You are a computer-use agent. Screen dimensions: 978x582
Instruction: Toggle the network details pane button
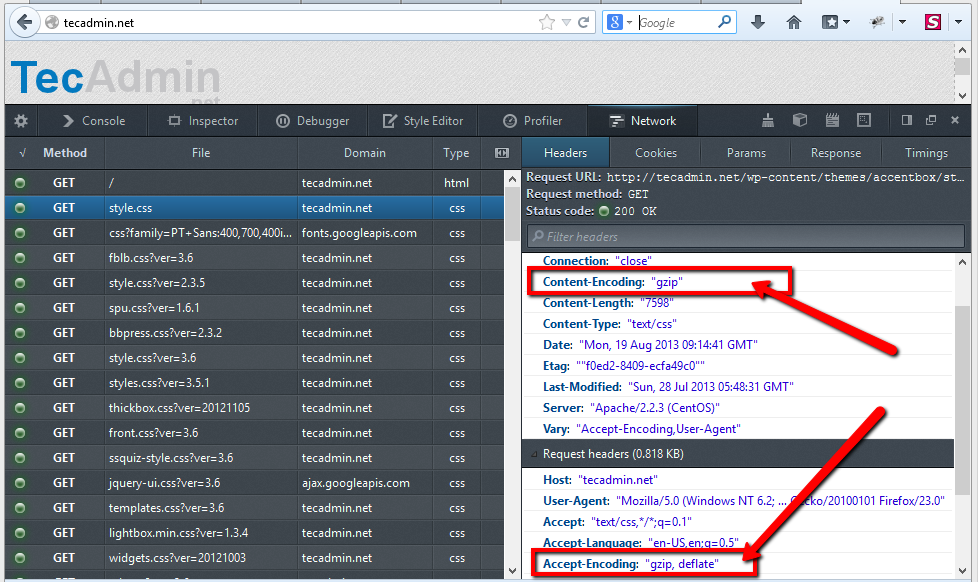502,153
